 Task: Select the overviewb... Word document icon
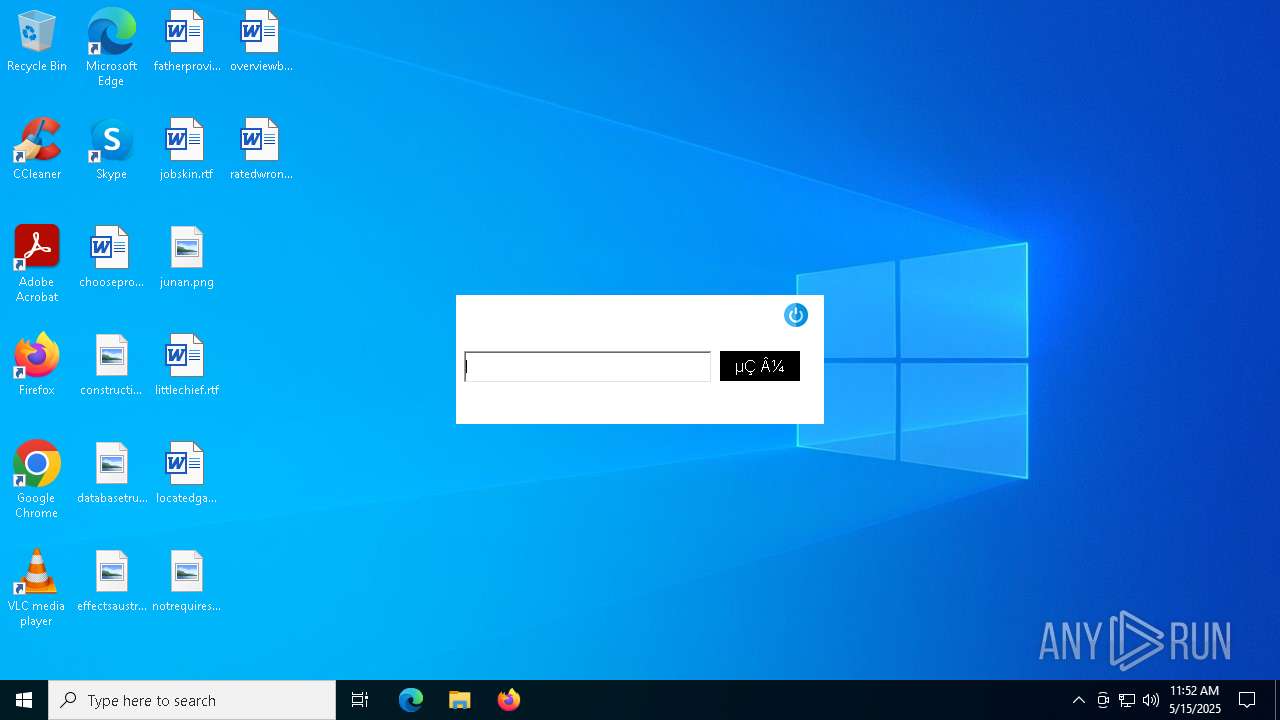click(261, 43)
